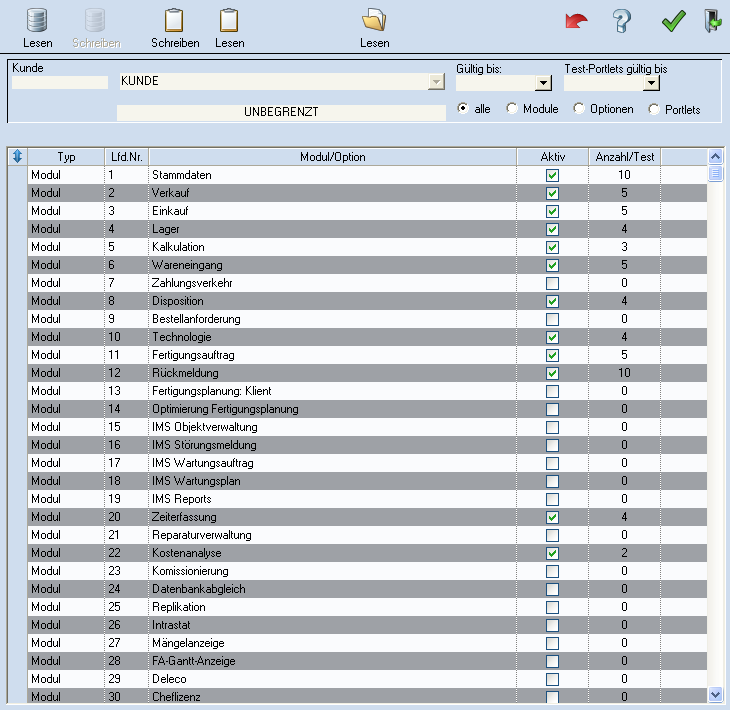Click the red undo arrow icon
Image resolution: width=730 pixels, height=710 pixels.
pos(576,21)
